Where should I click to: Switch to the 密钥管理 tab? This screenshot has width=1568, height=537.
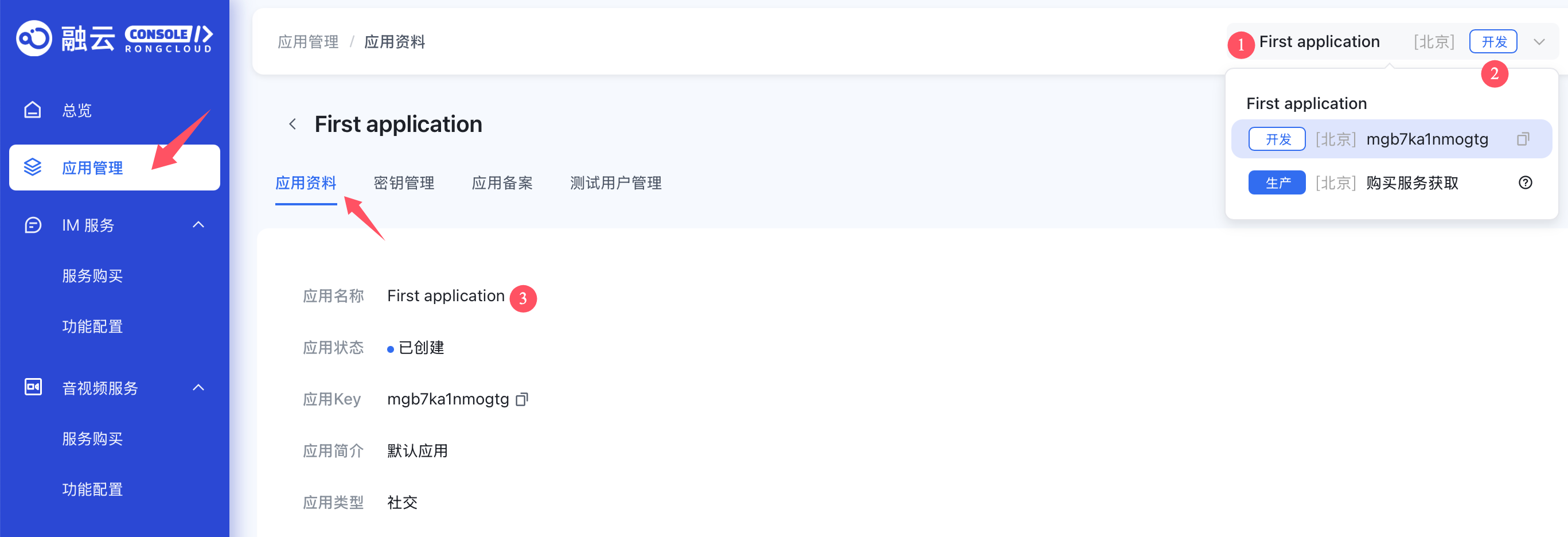pyautogui.click(x=404, y=182)
